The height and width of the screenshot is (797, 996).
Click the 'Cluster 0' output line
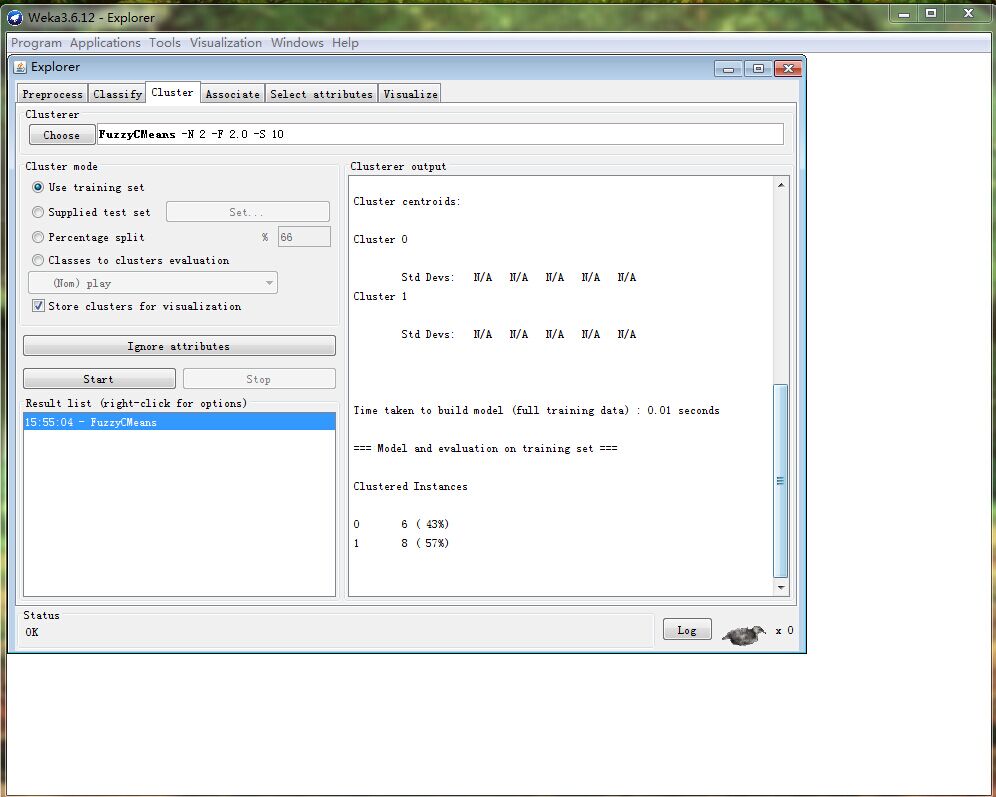coord(380,239)
